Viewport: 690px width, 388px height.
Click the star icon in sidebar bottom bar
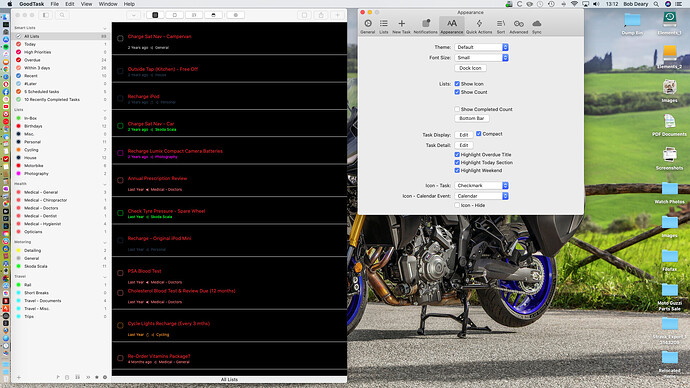coord(97,377)
